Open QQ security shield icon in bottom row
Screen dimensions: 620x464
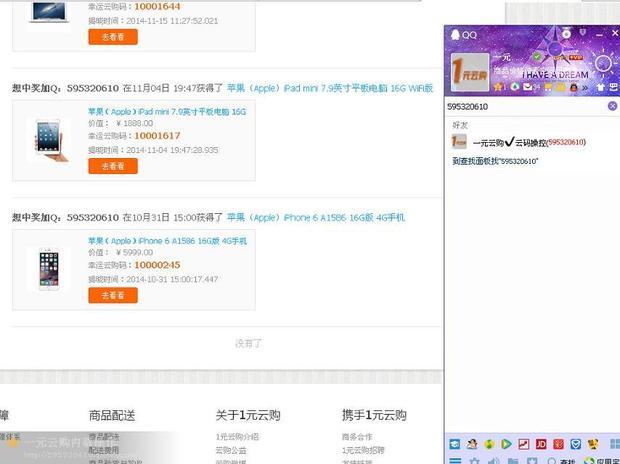tap(532, 461)
